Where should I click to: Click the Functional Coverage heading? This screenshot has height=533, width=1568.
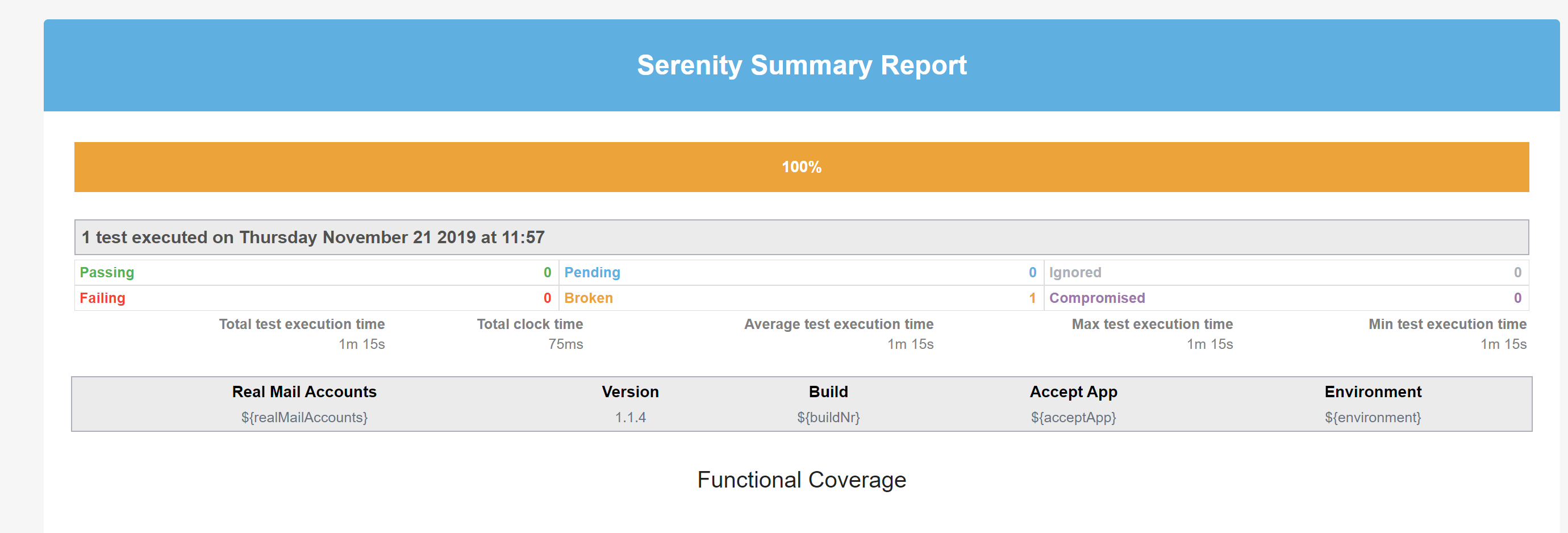802,480
